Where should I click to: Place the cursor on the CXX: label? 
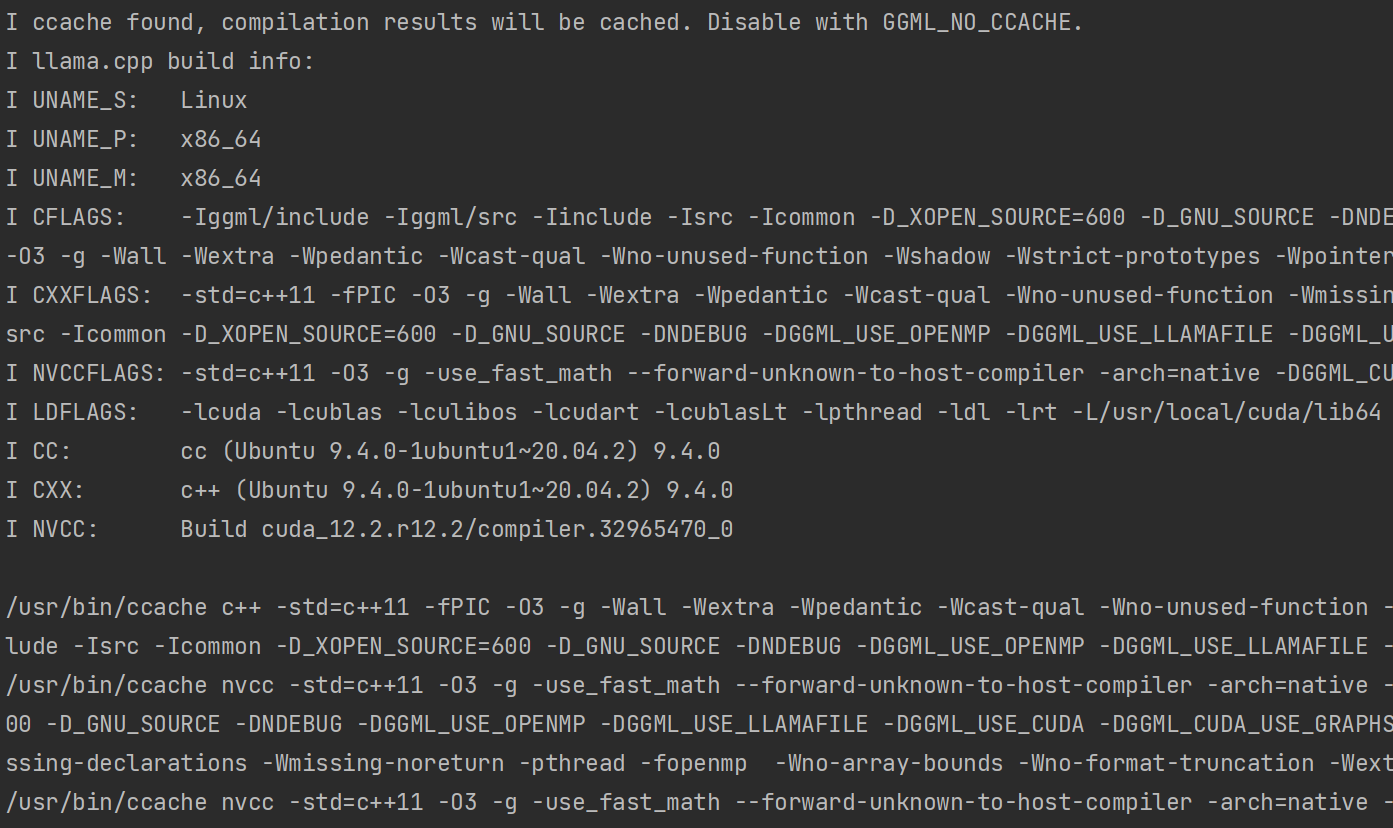[59, 490]
